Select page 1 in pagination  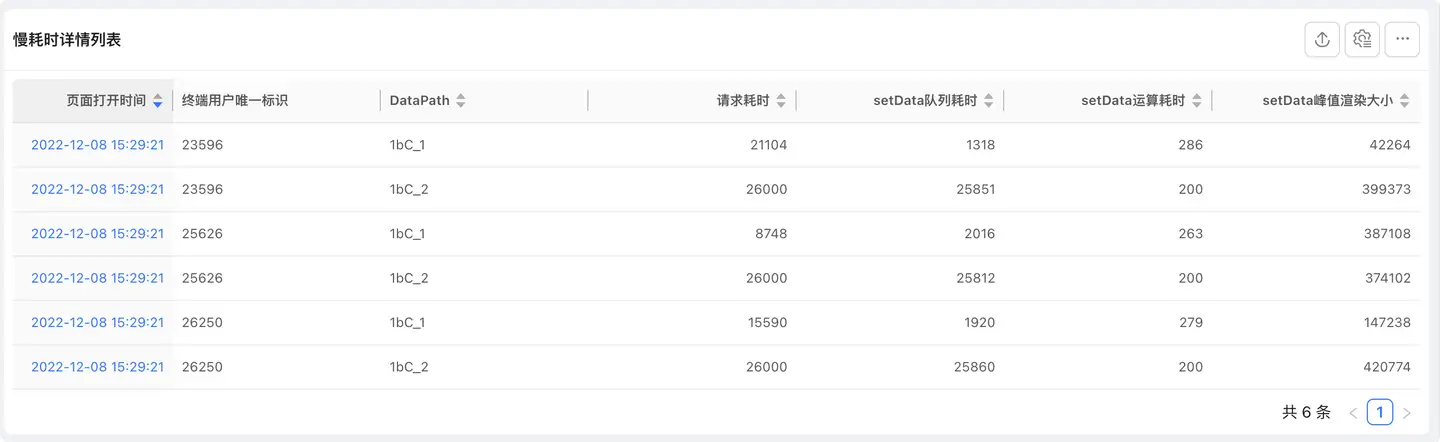coord(1380,412)
